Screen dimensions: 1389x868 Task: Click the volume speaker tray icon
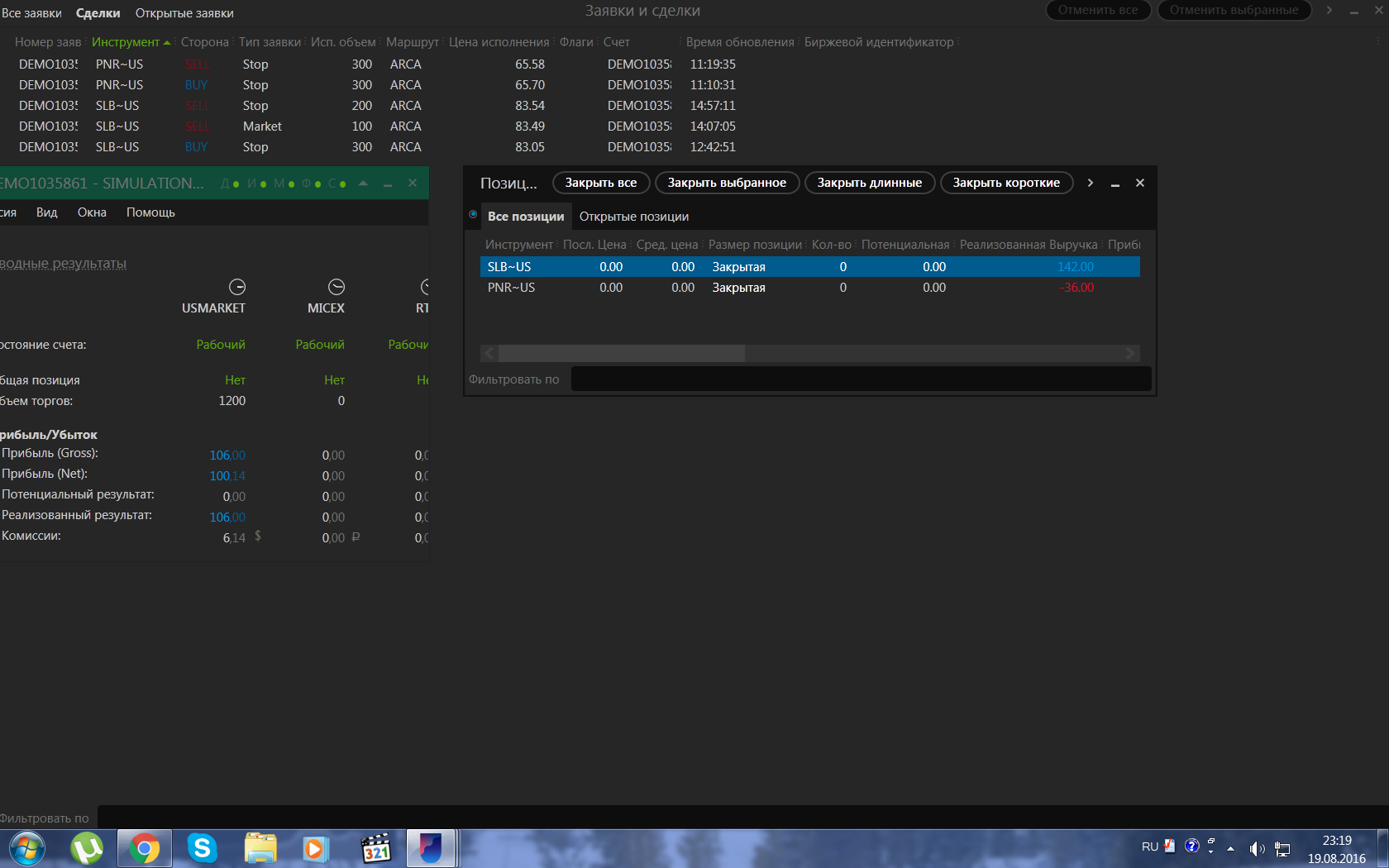coord(1257,848)
